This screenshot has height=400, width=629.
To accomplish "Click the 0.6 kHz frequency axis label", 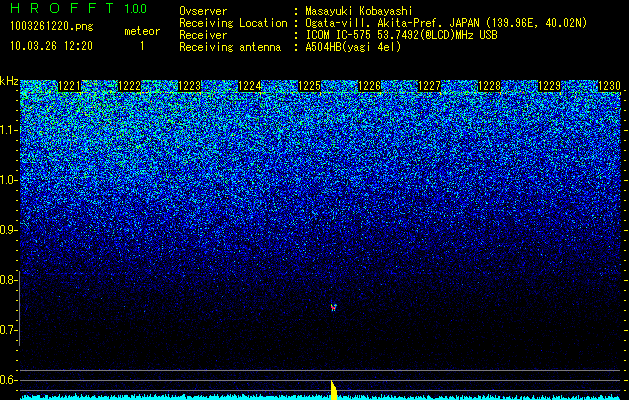I will (9, 380).
